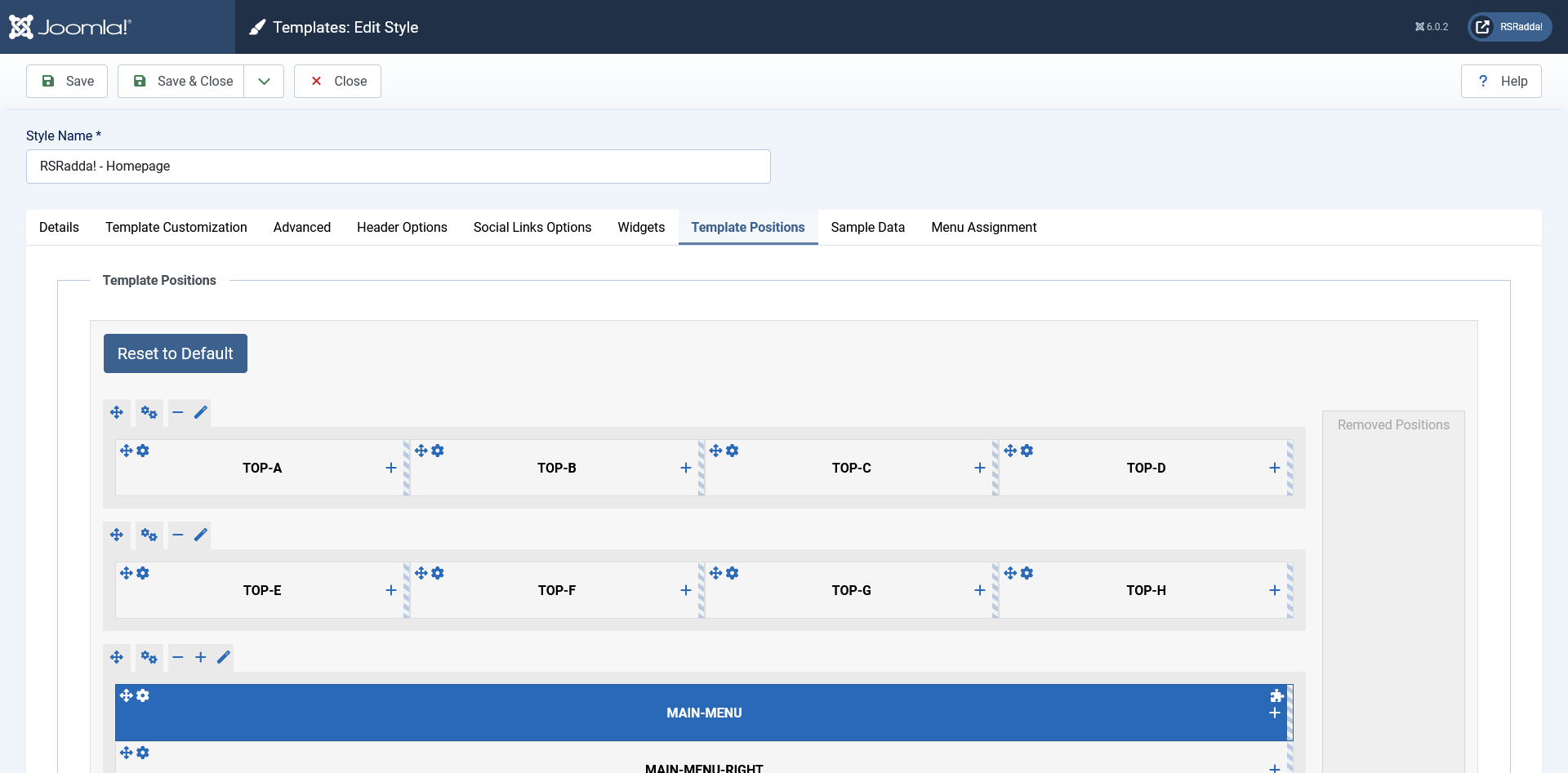
Task: Open the Menu Assignment tab
Action: point(983,228)
